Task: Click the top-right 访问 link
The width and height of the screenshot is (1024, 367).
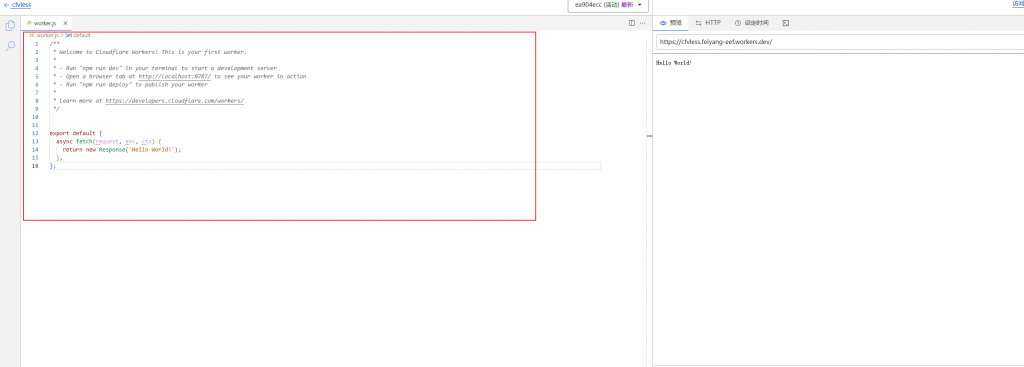Action: click(1017, 4)
